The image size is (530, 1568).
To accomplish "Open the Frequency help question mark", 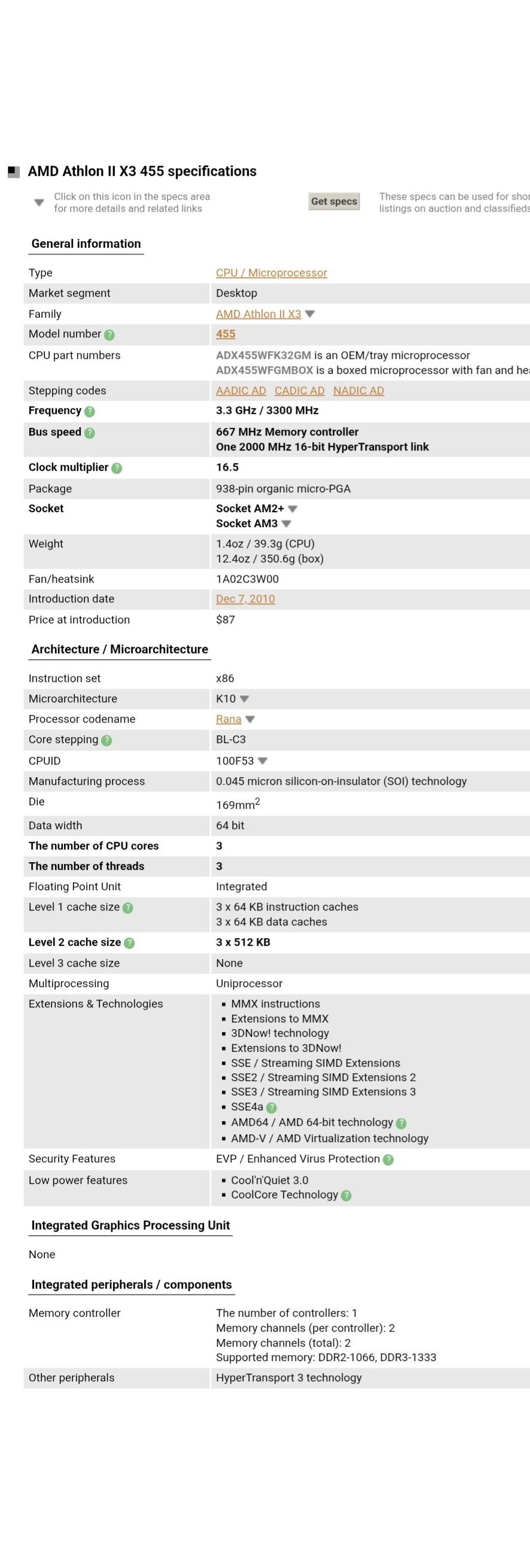I will coord(90,412).
